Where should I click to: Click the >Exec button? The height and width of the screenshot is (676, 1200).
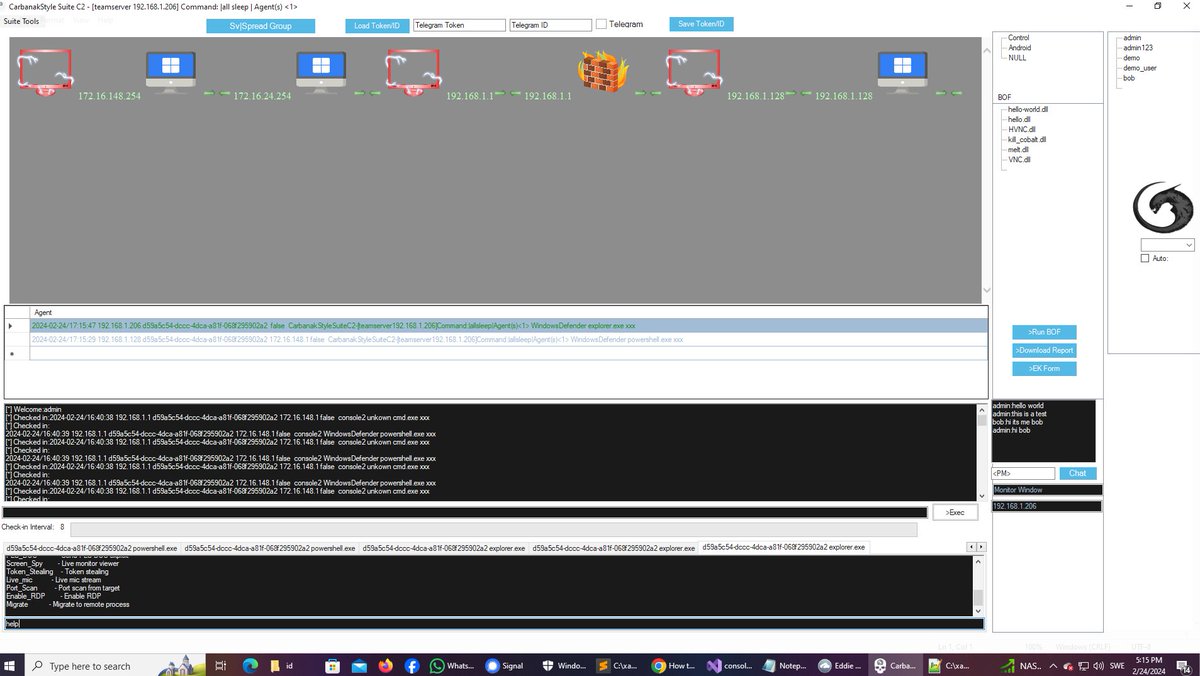955,512
